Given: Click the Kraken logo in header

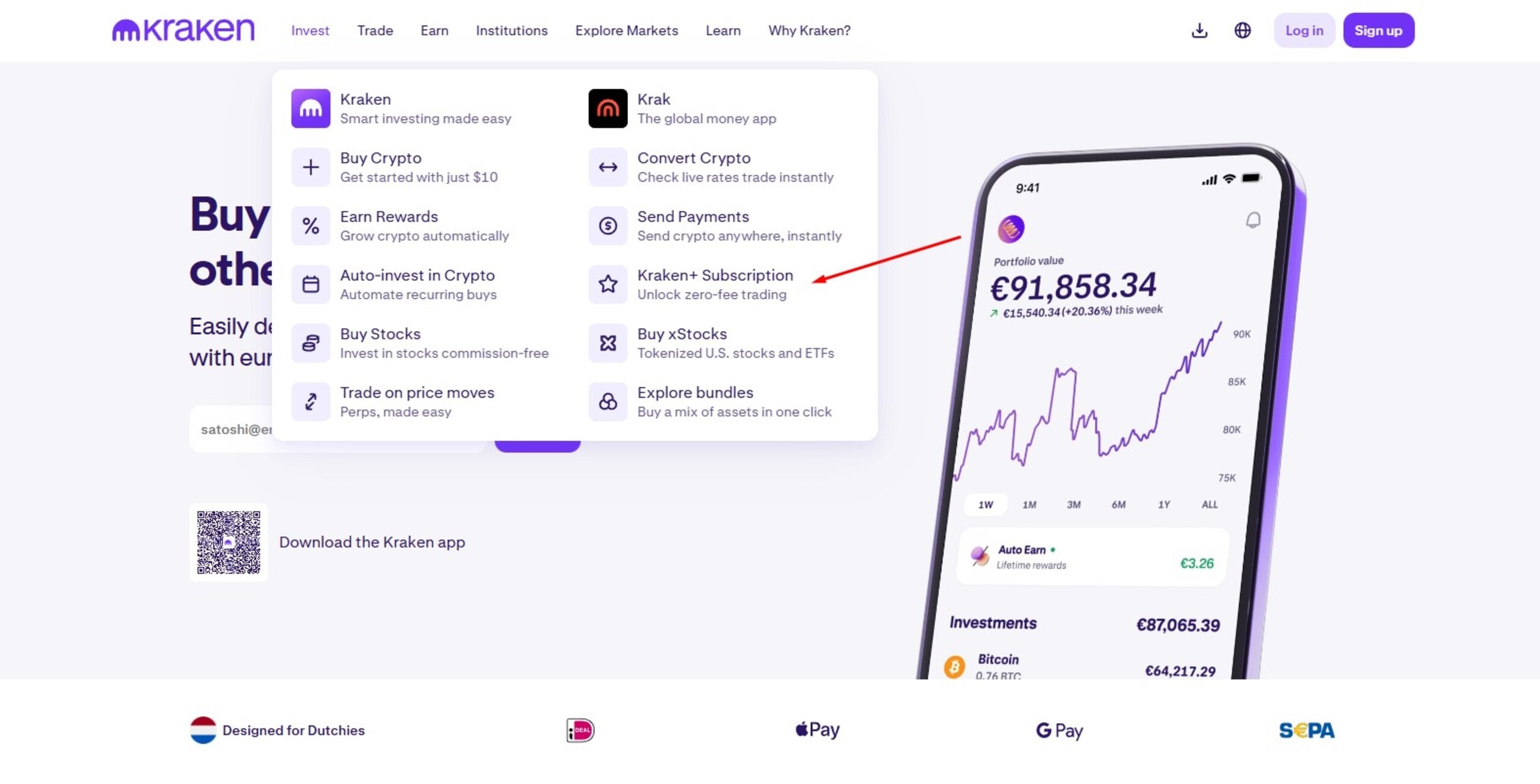Looking at the screenshot, I should pos(183,30).
